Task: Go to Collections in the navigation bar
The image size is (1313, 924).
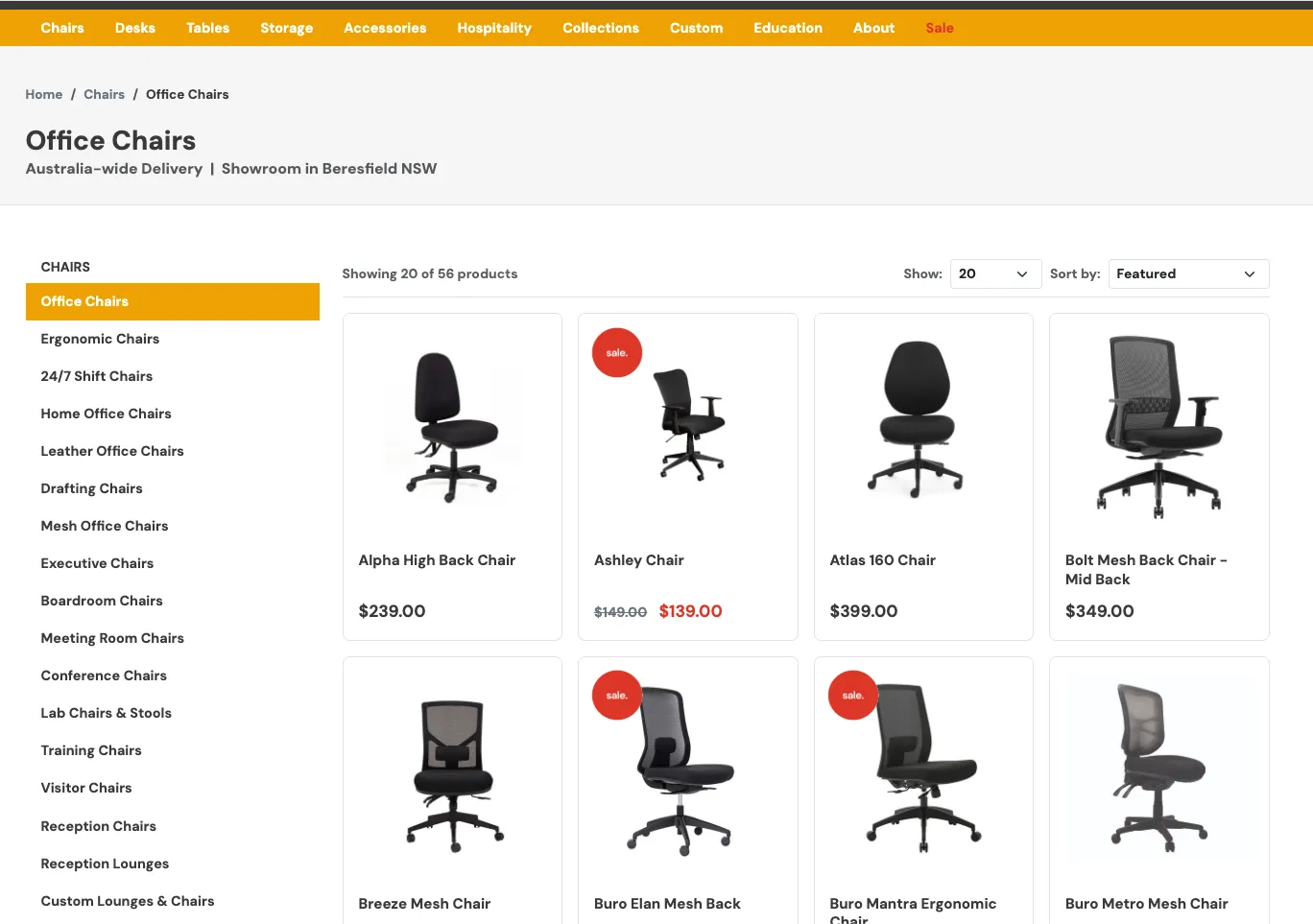Action: click(x=601, y=28)
